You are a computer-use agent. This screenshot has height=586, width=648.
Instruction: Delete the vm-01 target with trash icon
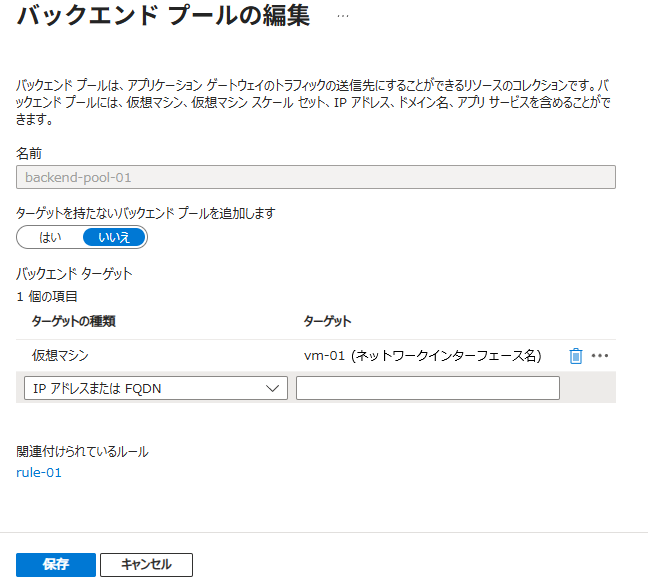click(x=575, y=356)
